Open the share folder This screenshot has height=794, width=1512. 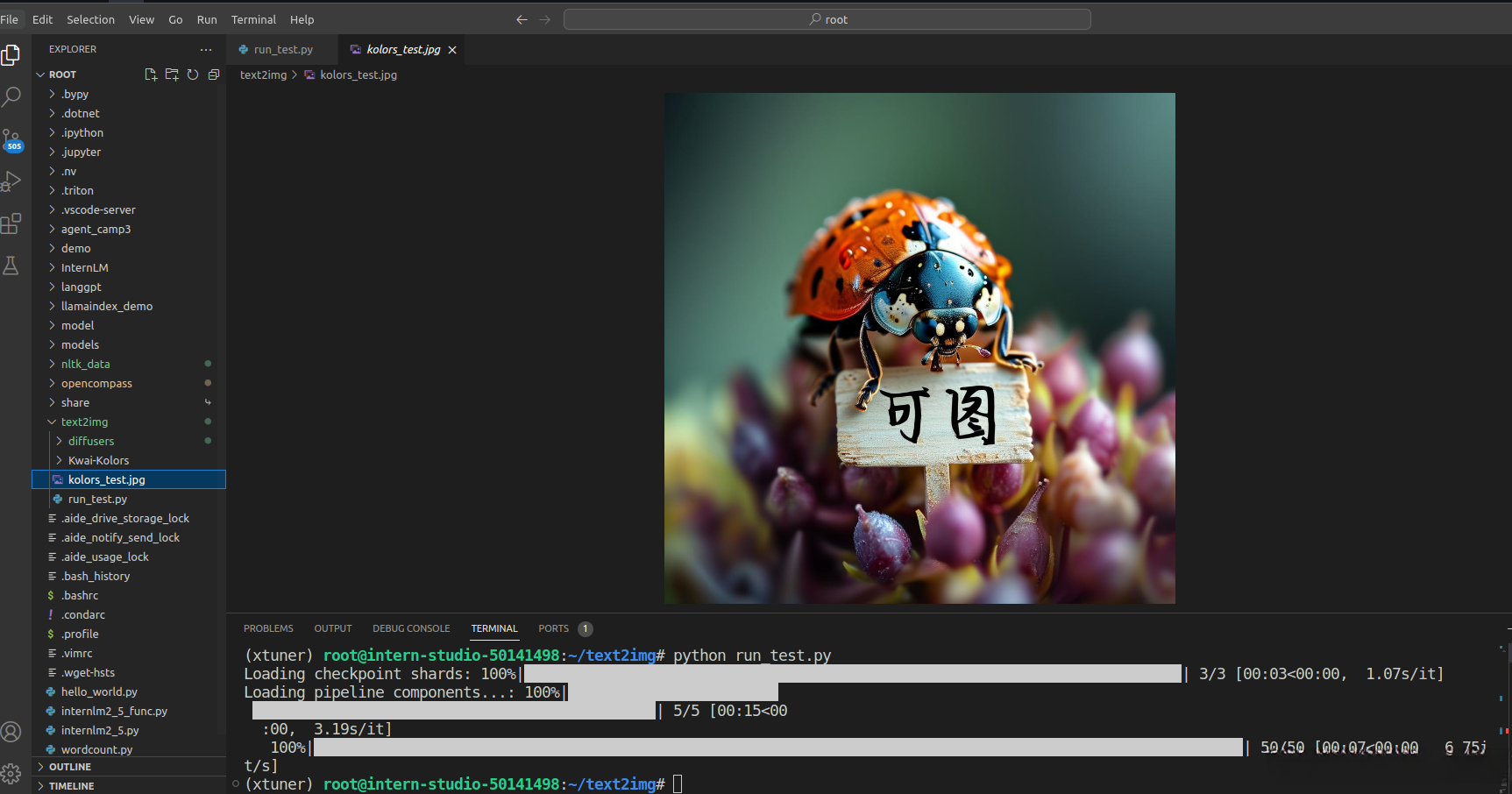pyautogui.click(x=129, y=402)
